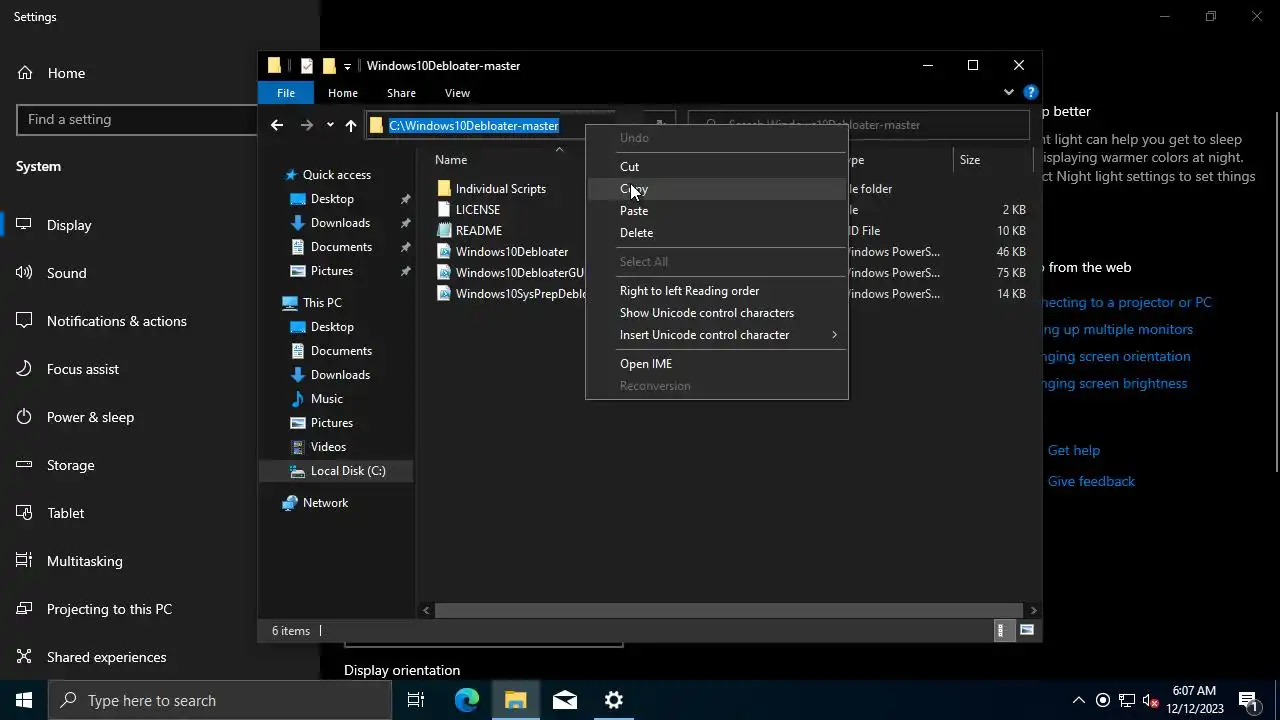The width and height of the screenshot is (1280, 720).
Task: Open the View ribbon tab
Action: click(457, 93)
